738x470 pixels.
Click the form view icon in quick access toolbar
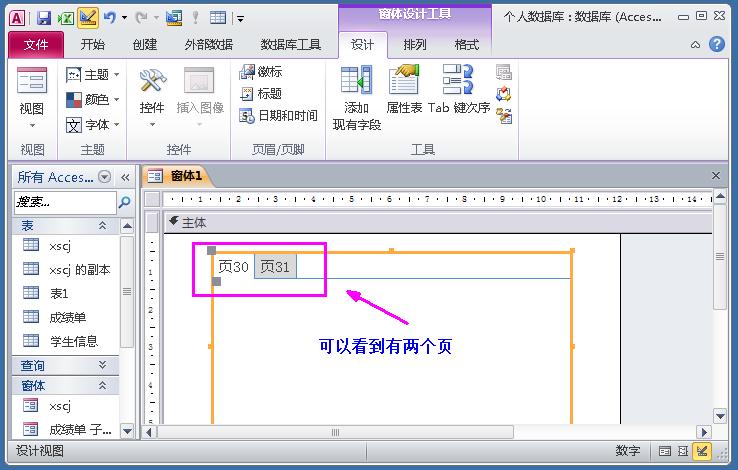(174, 18)
